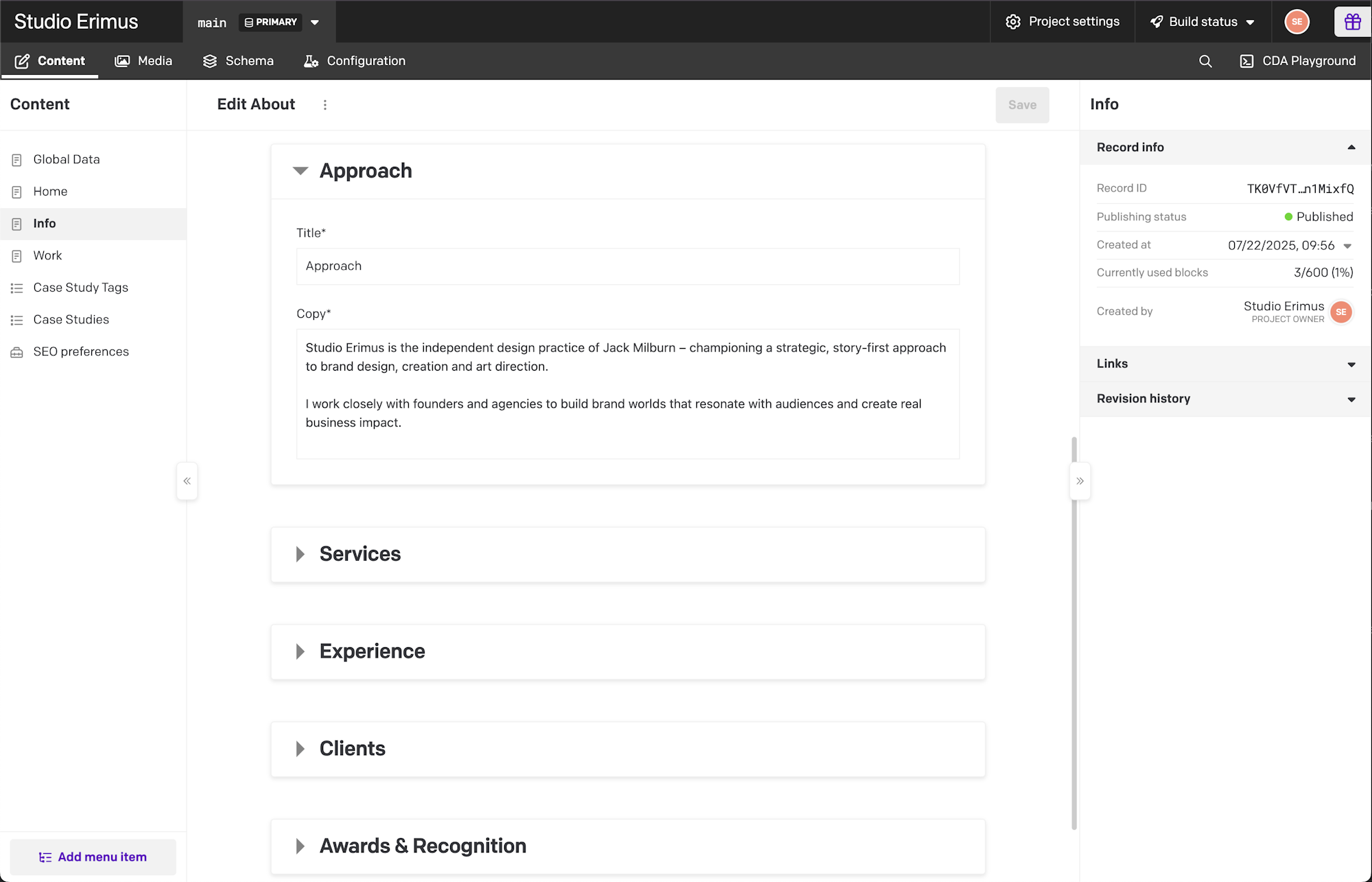Open CDA Playground
The width and height of the screenshot is (1372, 882).
[x=1298, y=61]
